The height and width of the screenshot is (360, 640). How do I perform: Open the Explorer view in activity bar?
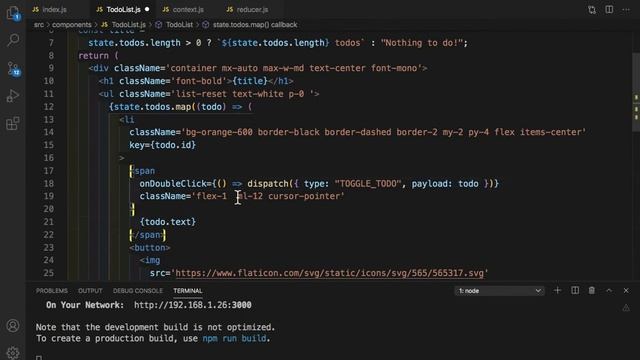[13, 13]
